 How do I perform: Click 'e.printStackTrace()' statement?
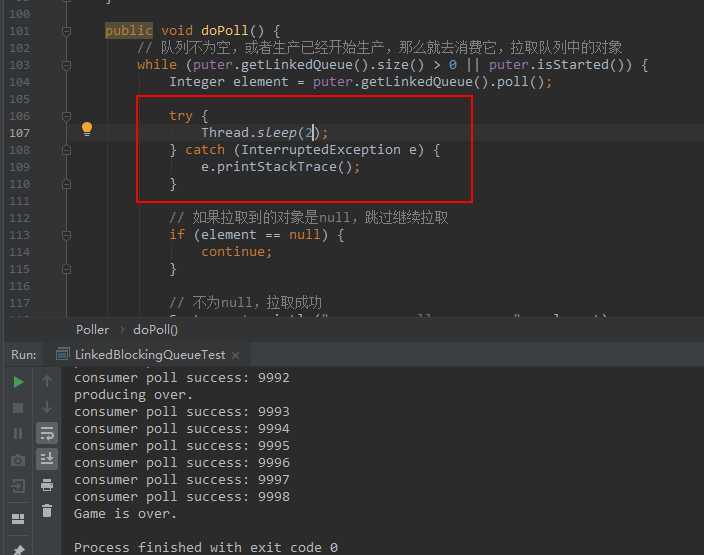tap(280, 167)
